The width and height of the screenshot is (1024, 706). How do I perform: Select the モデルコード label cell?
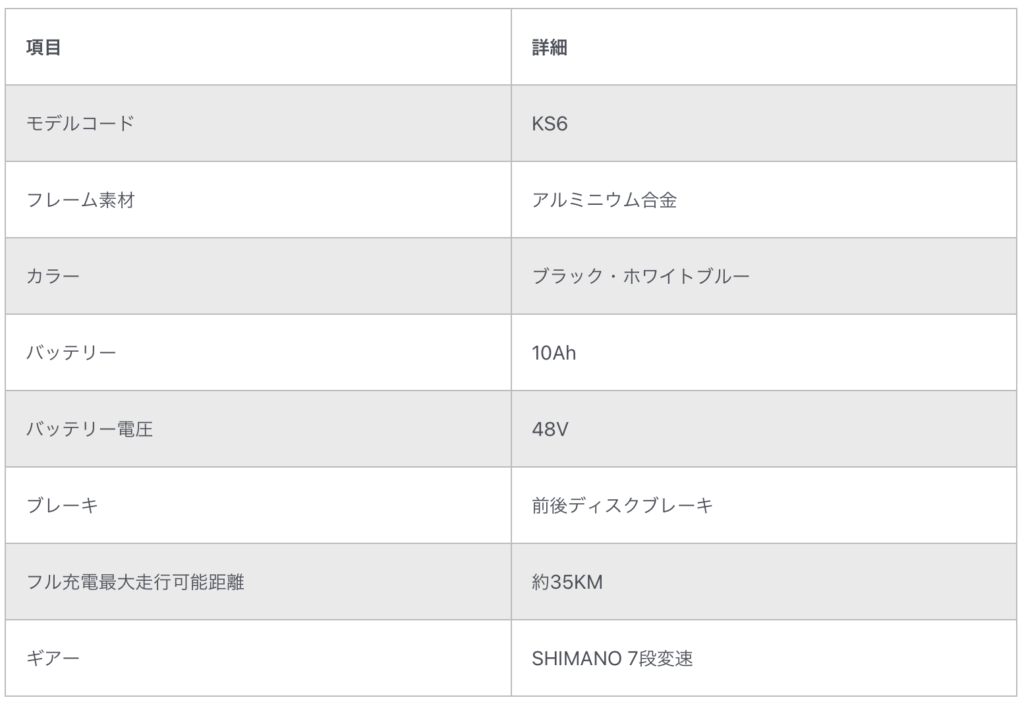point(80,124)
